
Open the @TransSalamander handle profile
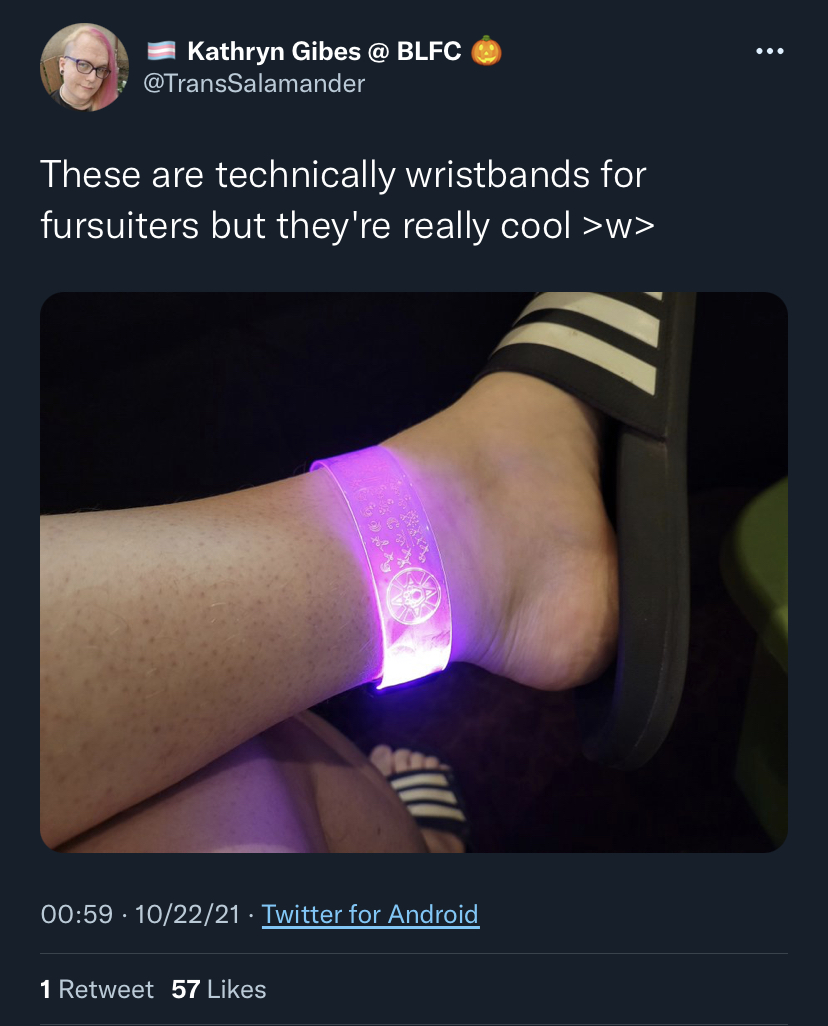(254, 83)
